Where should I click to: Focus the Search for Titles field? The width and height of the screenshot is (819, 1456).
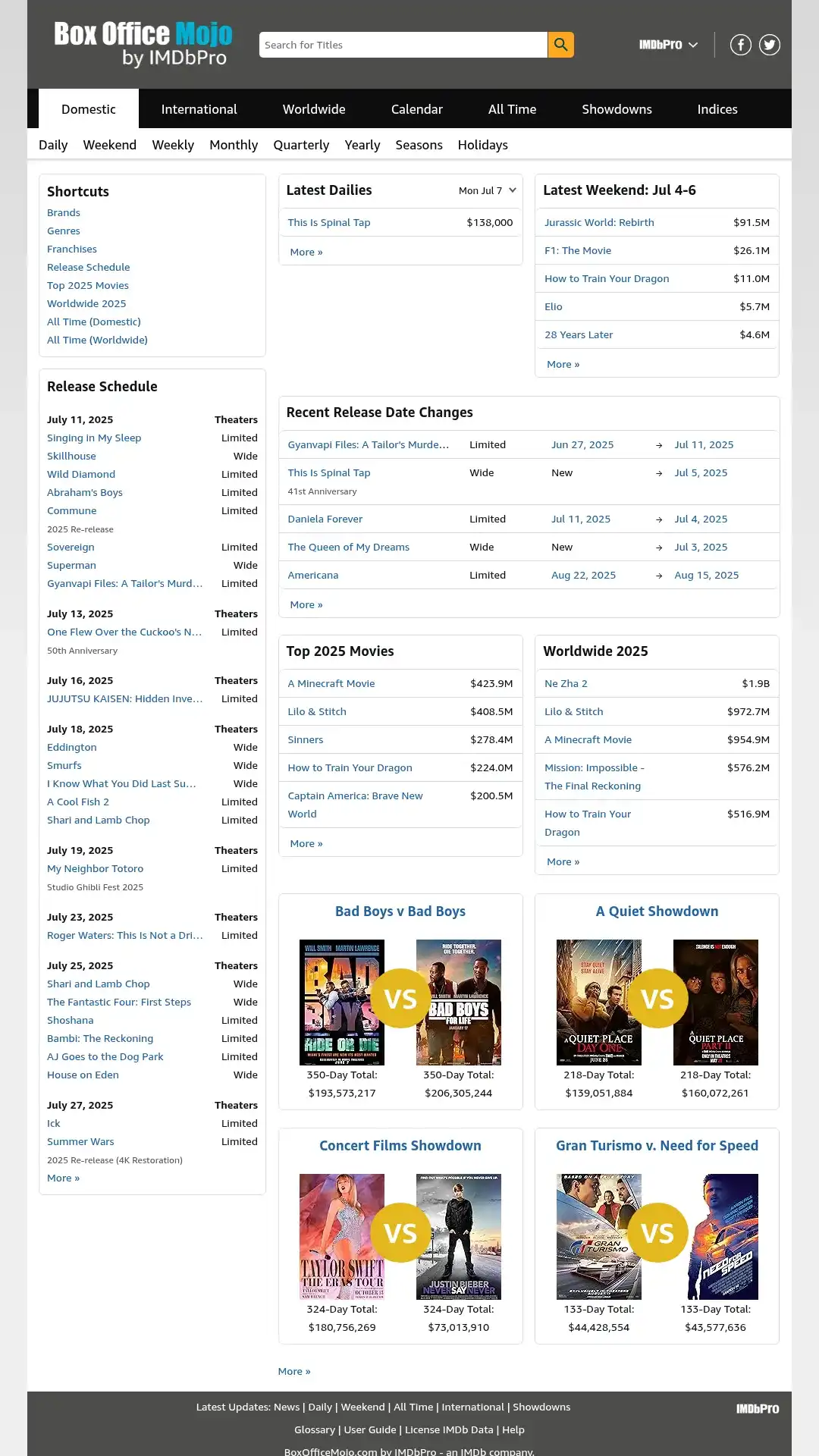coord(403,45)
